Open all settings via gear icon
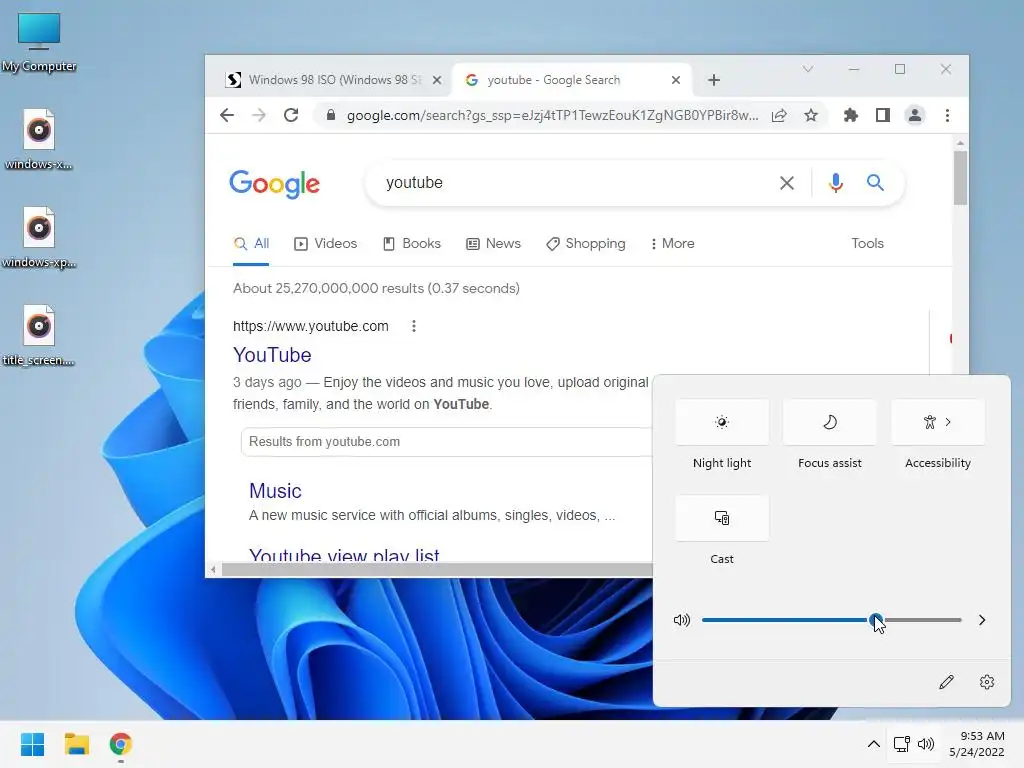 987,682
